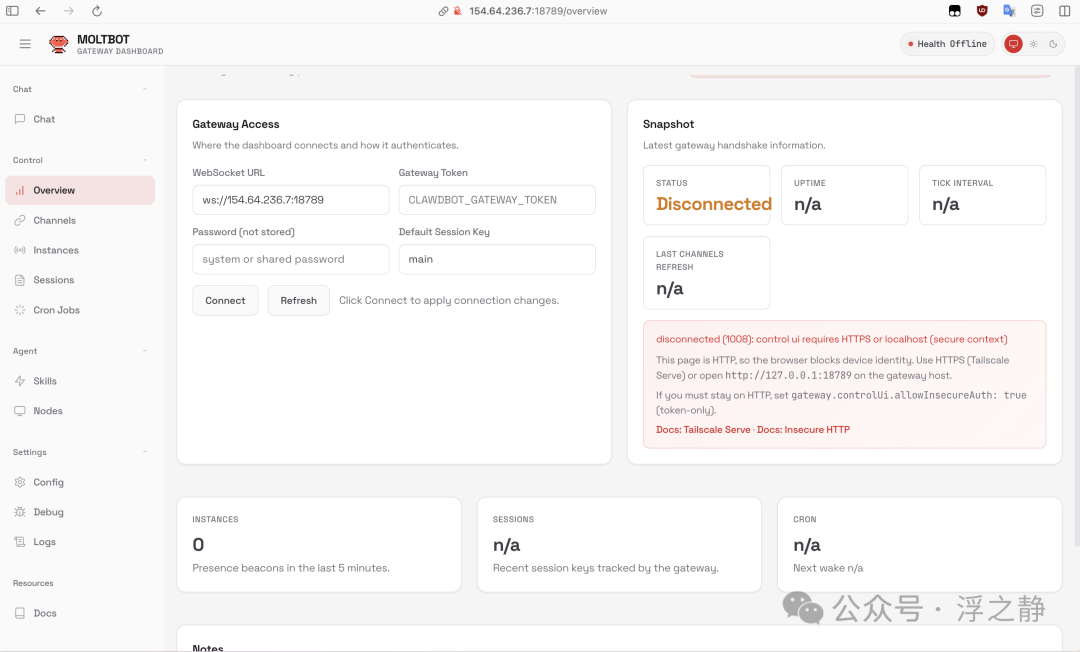Click the Cron Jobs spinner icon

point(20,310)
